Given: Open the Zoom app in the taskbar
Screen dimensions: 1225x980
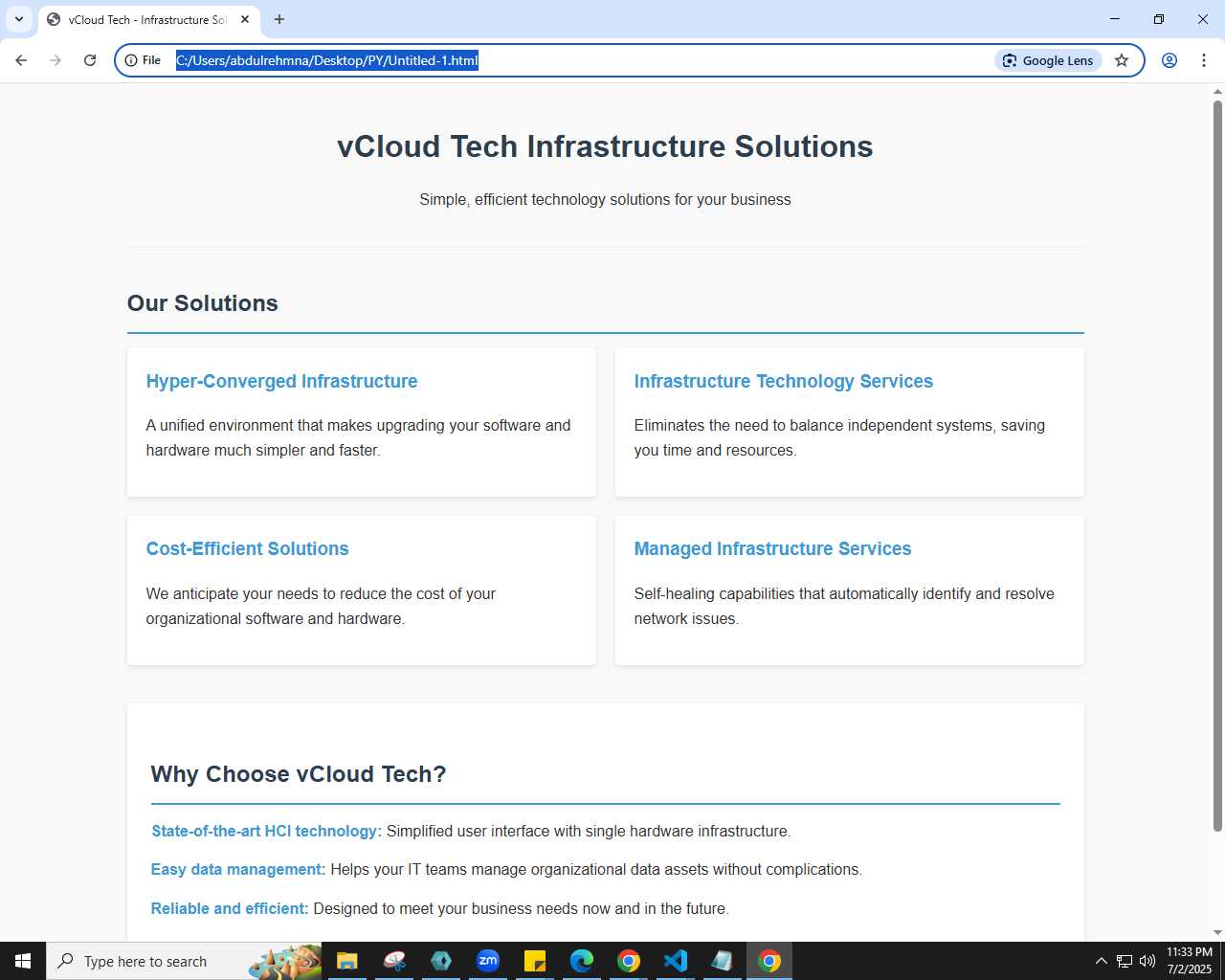Looking at the screenshot, I should (488, 961).
